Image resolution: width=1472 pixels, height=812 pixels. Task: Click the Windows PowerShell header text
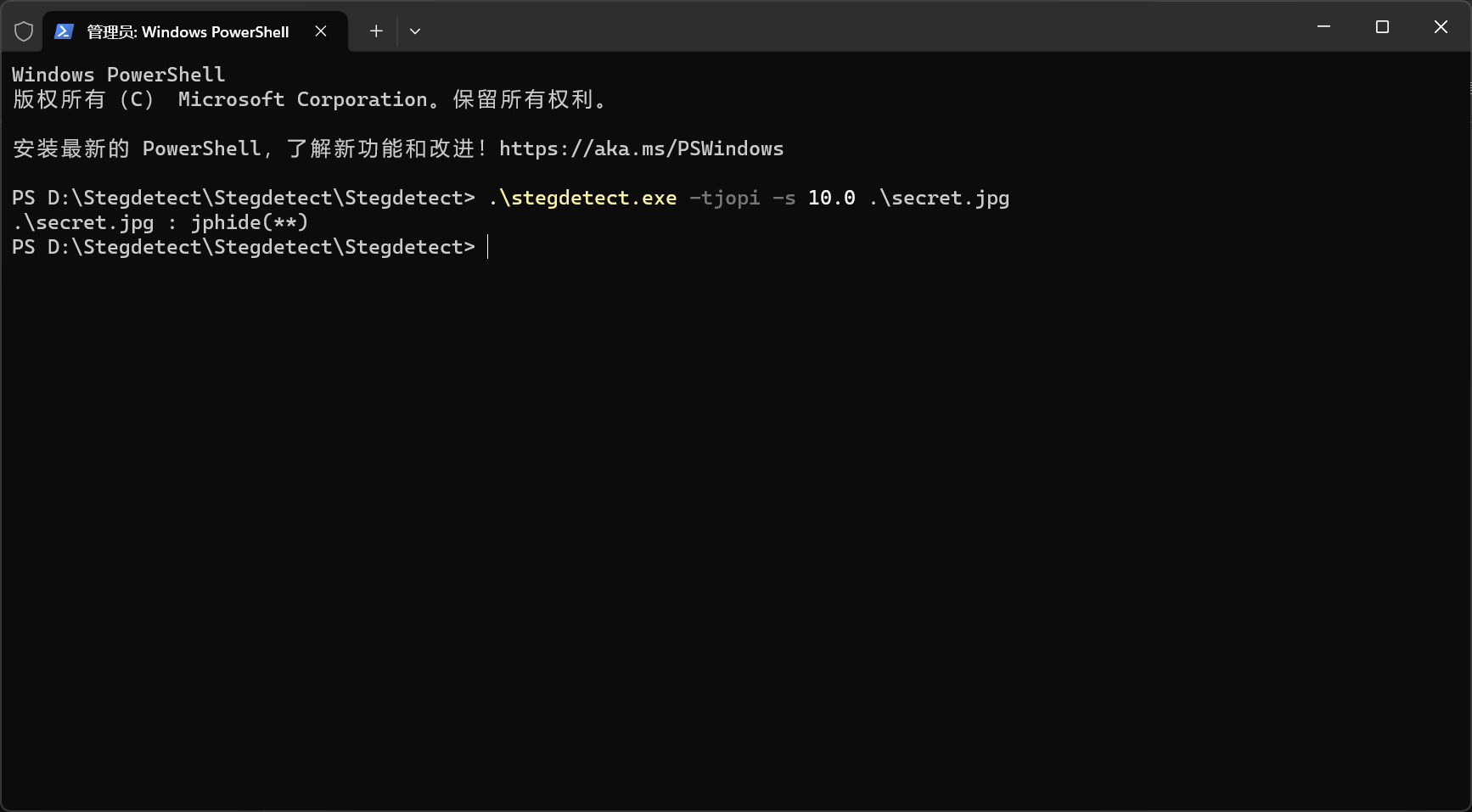click(119, 75)
